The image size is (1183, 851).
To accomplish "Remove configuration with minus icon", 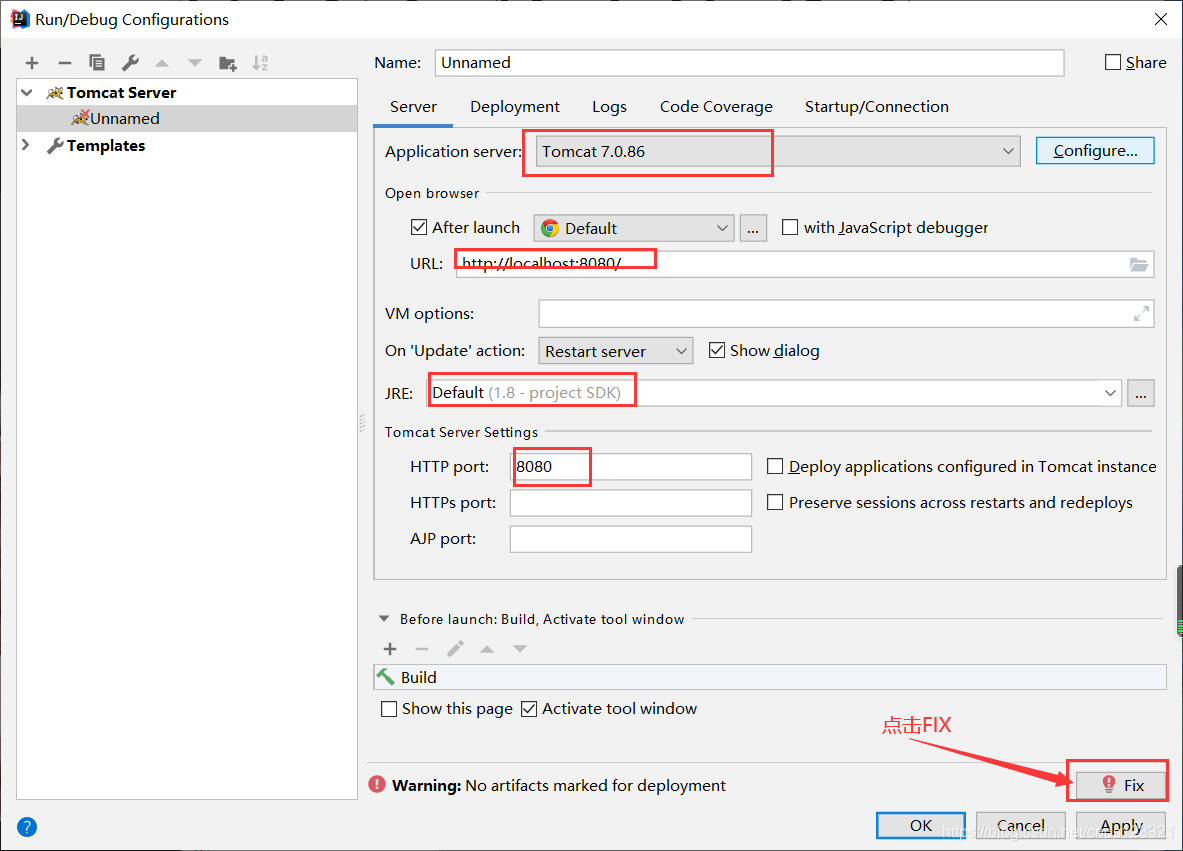I will pos(65,63).
